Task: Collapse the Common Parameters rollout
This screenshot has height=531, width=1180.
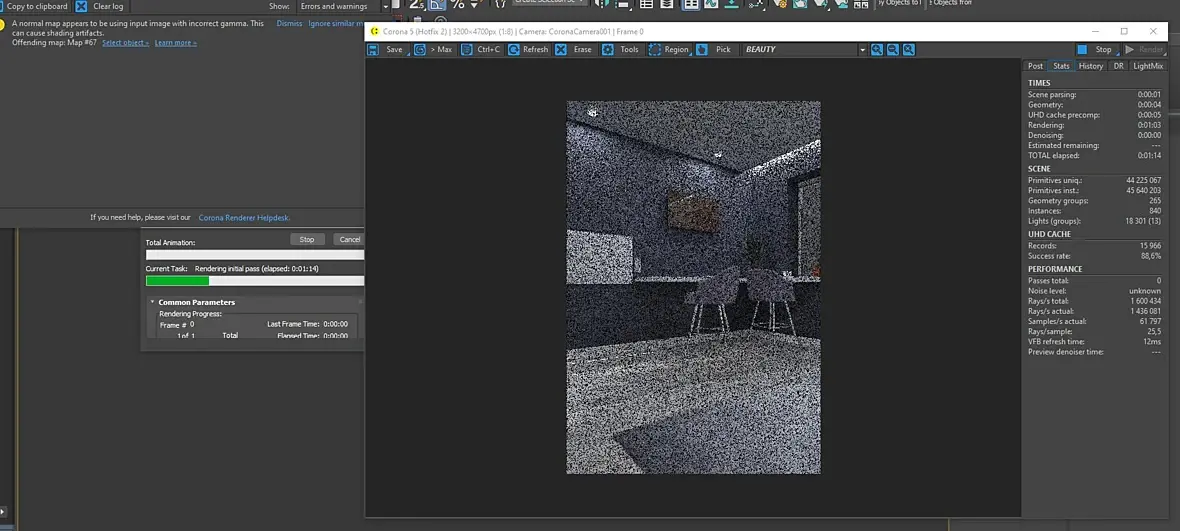Action: (x=196, y=302)
